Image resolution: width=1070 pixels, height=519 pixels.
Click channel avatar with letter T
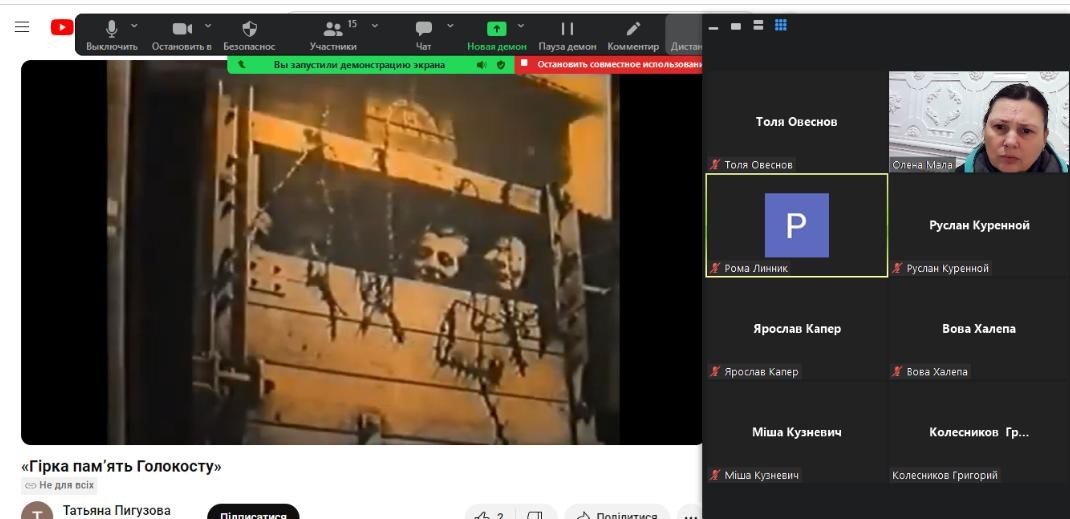coord(37,511)
